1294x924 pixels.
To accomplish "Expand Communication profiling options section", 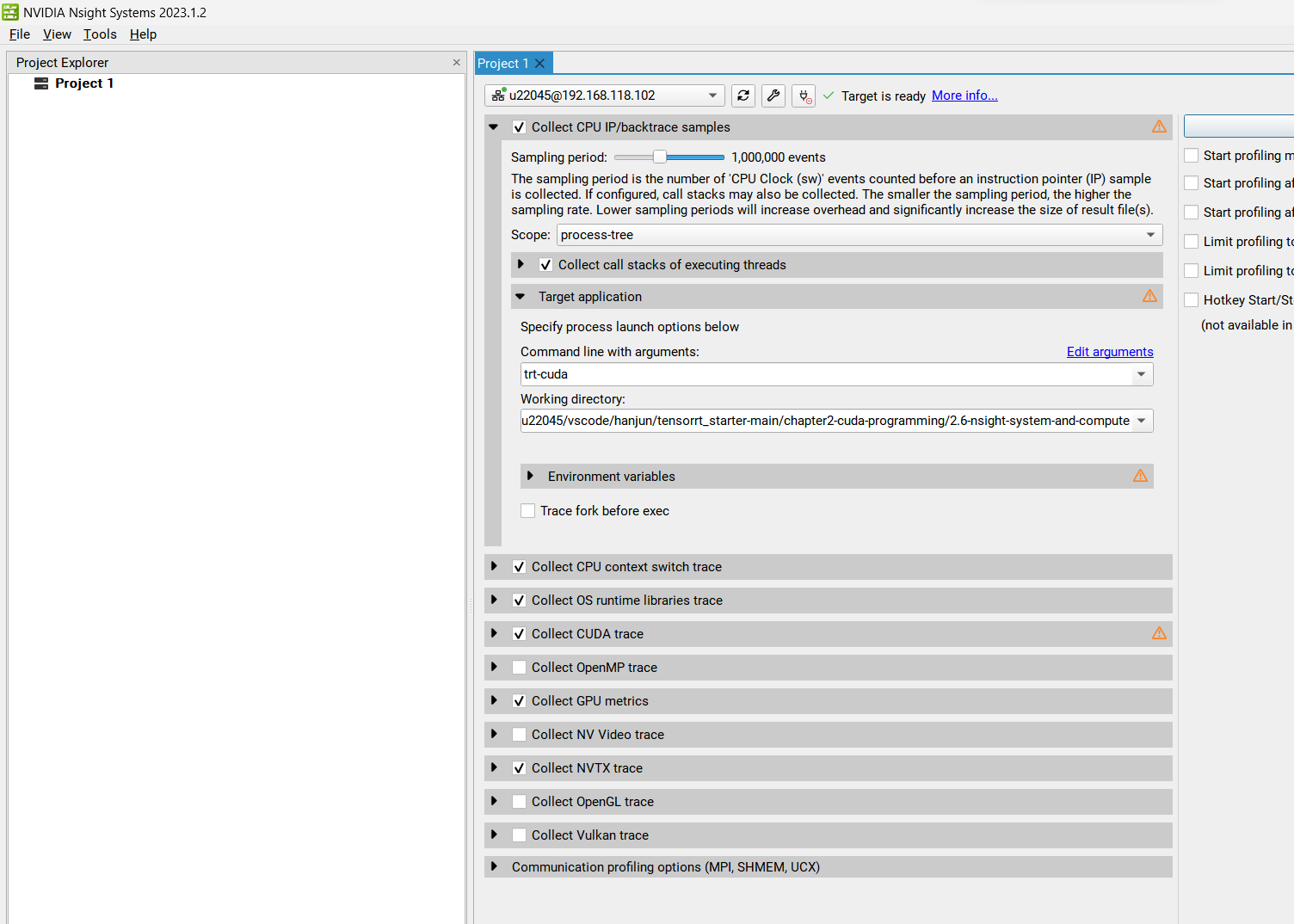I will (494, 866).
